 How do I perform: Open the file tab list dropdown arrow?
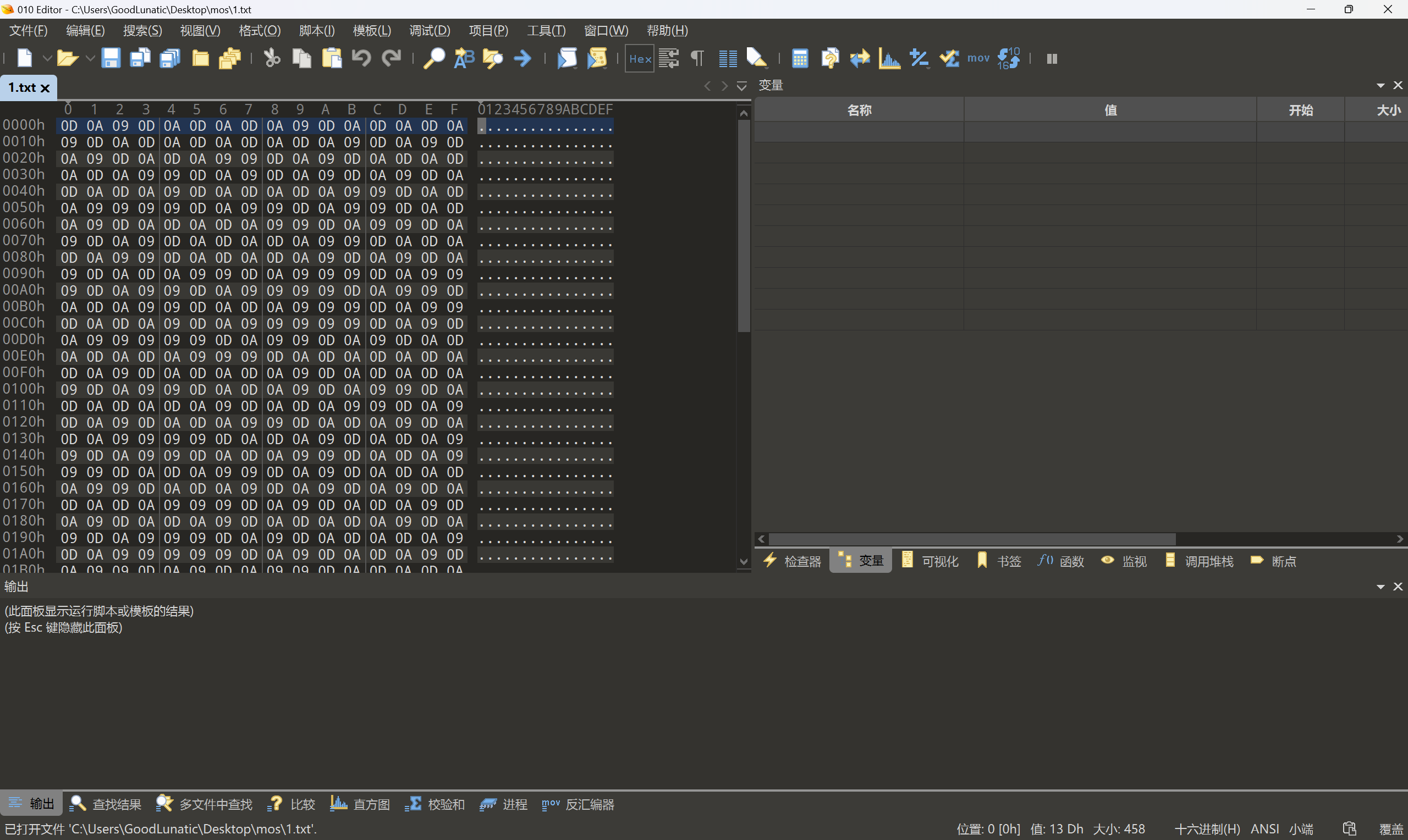coord(741,86)
